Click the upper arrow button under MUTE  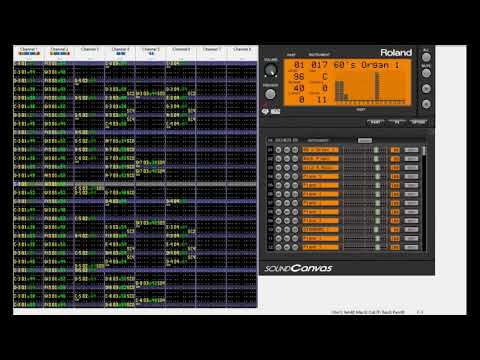point(426,89)
